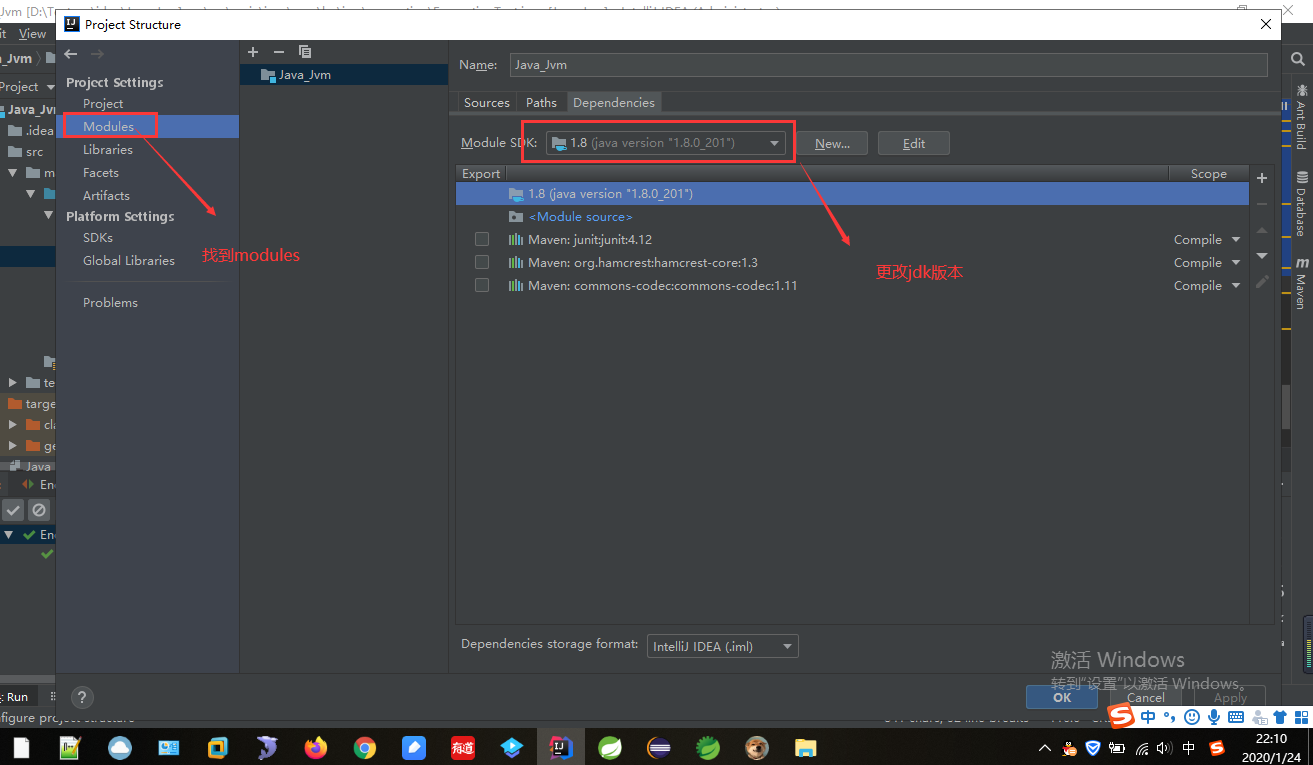
Task: Select Project under Project Settings
Action: [103, 104]
